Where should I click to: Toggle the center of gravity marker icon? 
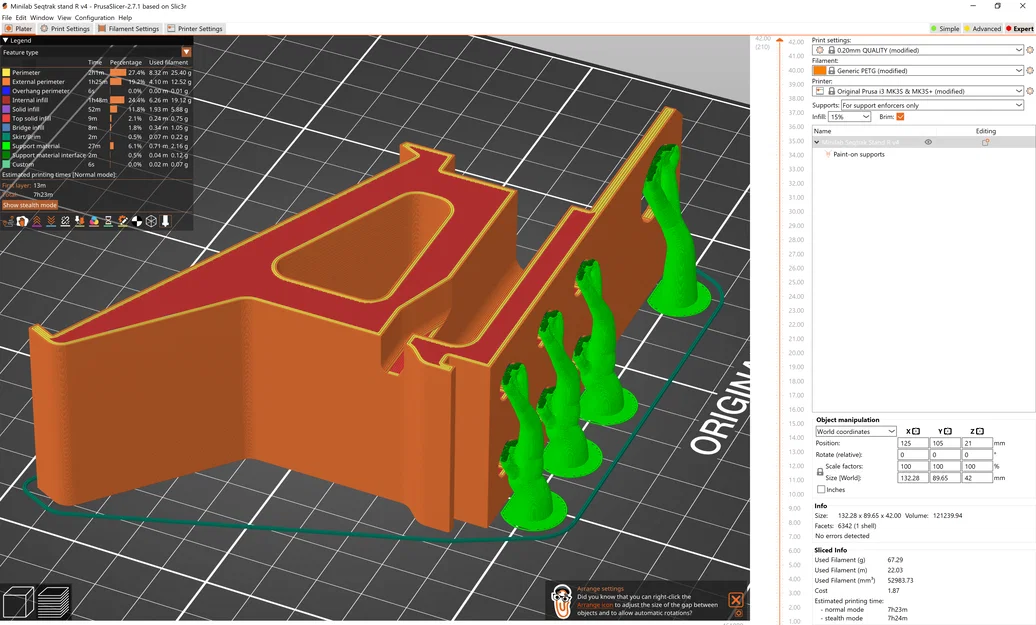tap(137, 221)
